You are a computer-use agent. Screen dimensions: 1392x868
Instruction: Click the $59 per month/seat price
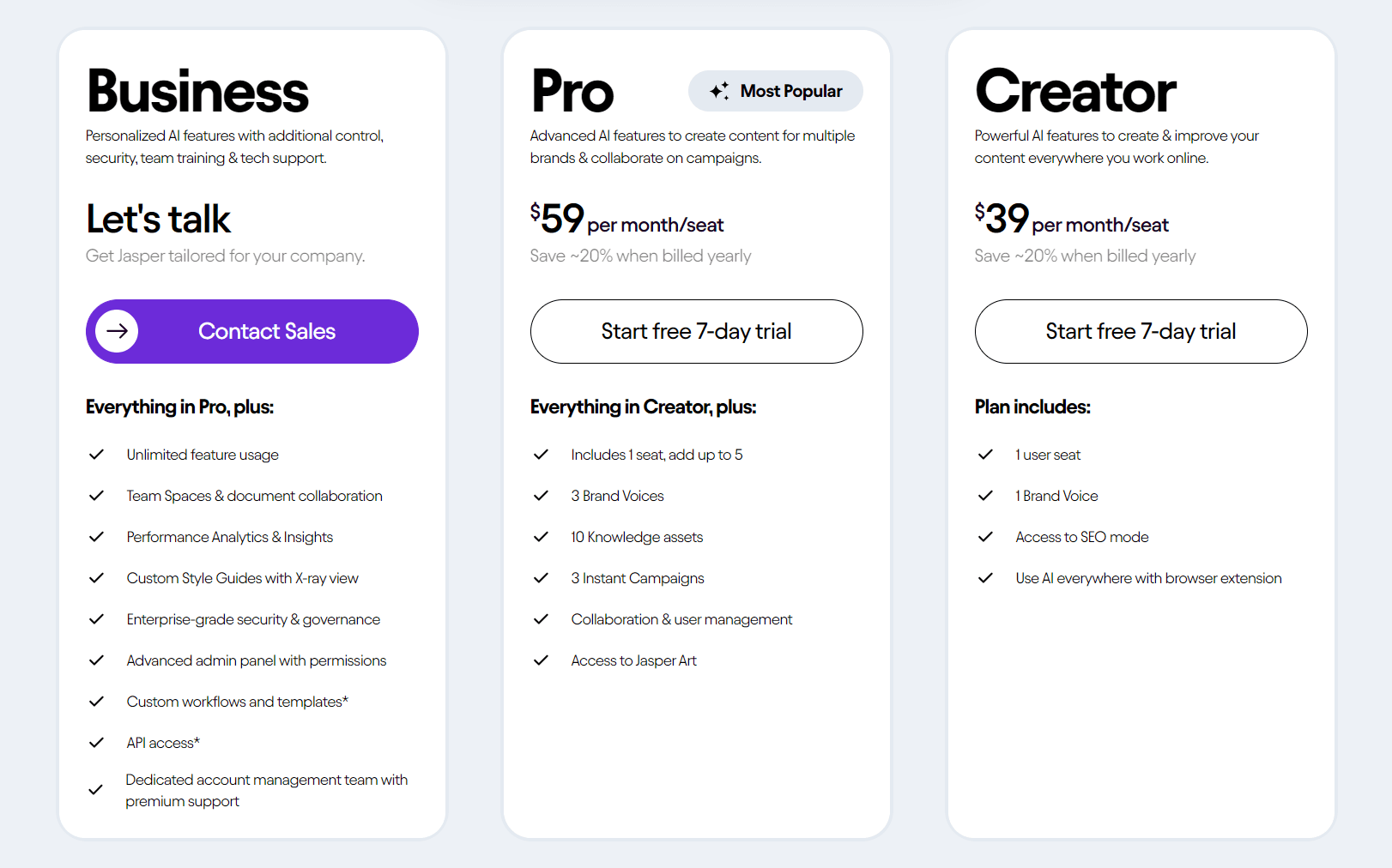coord(626,220)
